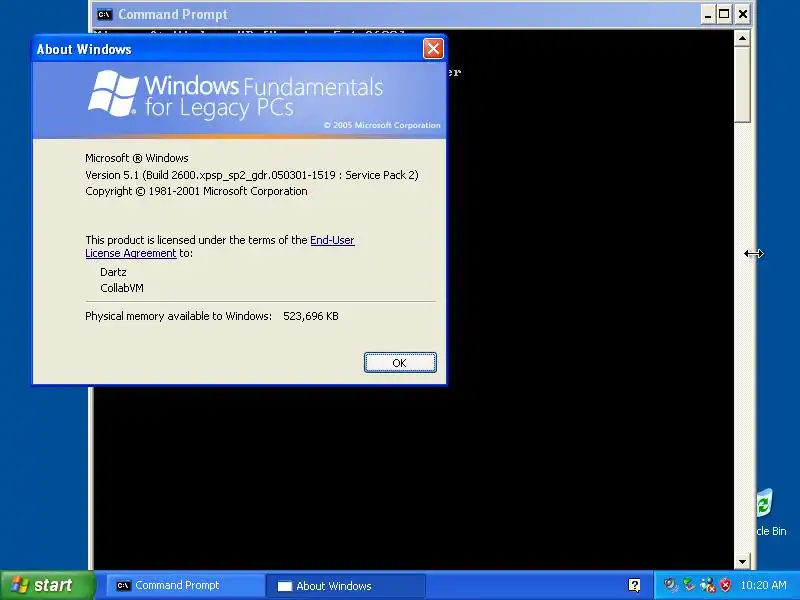Open the Windows Messenger tray icon
Viewport: 800px width, 600px height.
pos(707,585)
